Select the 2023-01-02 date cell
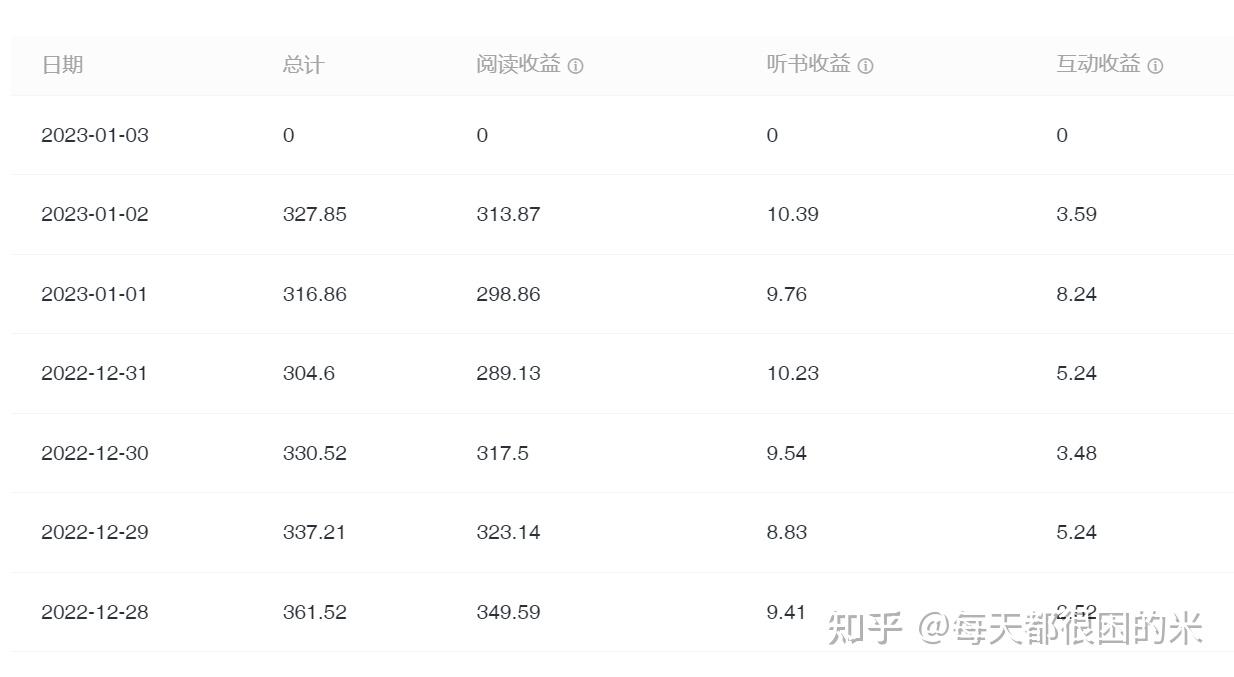Image resolution: width=1234 pixels, height=677 pixels. click(x=94, y=214)
